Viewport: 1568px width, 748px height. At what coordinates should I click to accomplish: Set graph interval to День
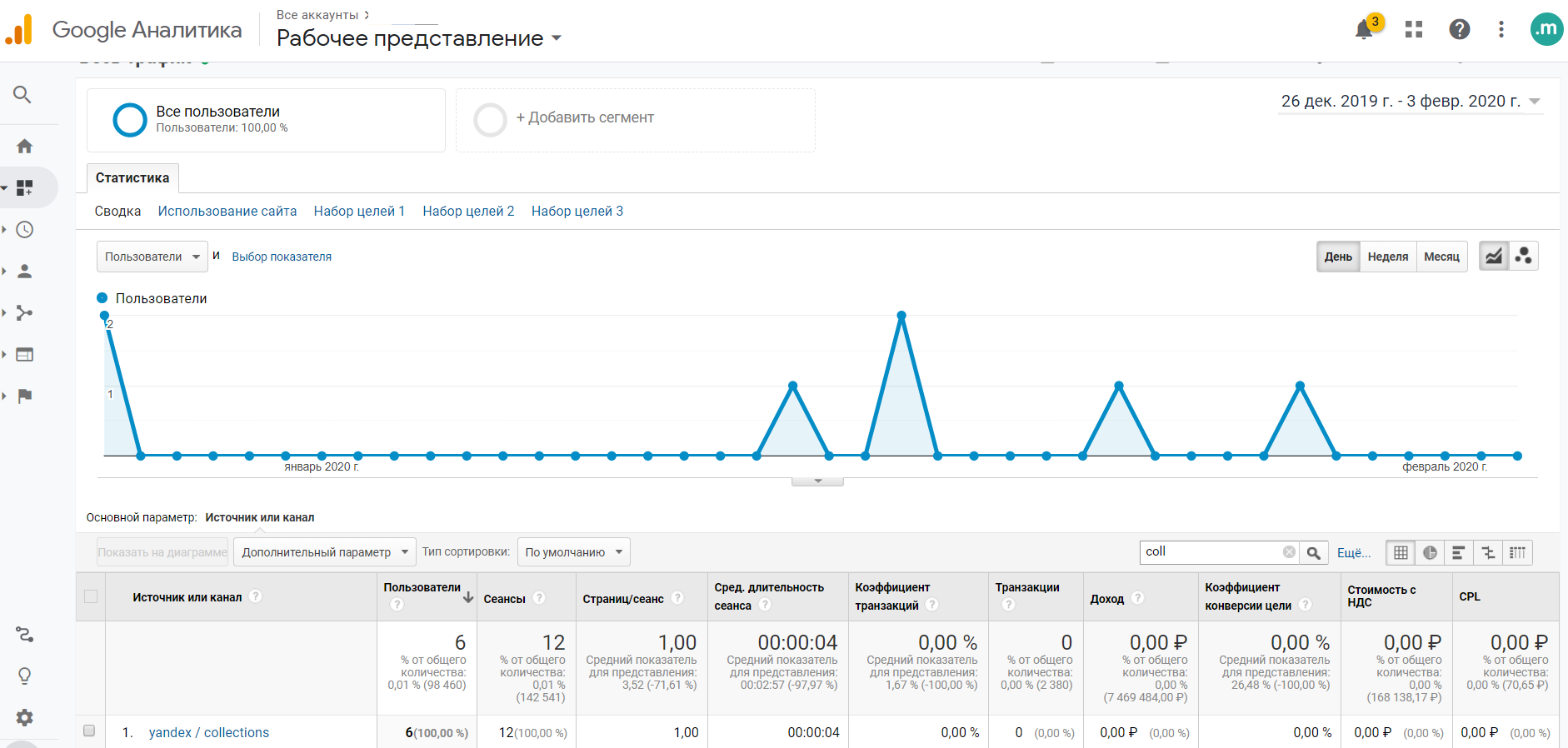pos(1338,257)
